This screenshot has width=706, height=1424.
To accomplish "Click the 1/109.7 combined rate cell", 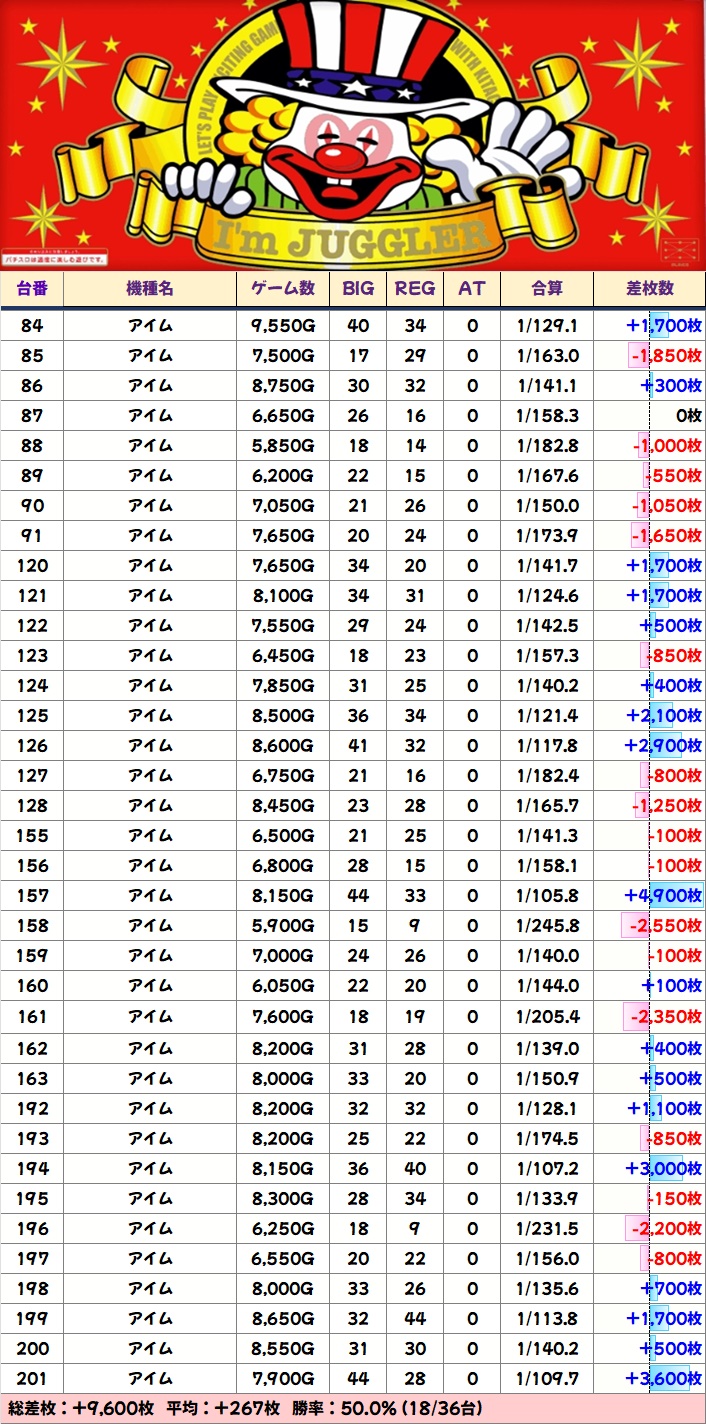I will [547, 1378].
